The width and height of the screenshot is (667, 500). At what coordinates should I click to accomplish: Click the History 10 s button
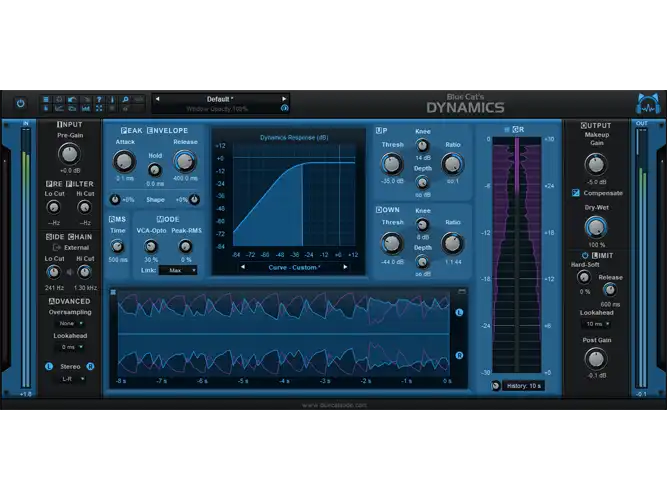click(523, 386)
